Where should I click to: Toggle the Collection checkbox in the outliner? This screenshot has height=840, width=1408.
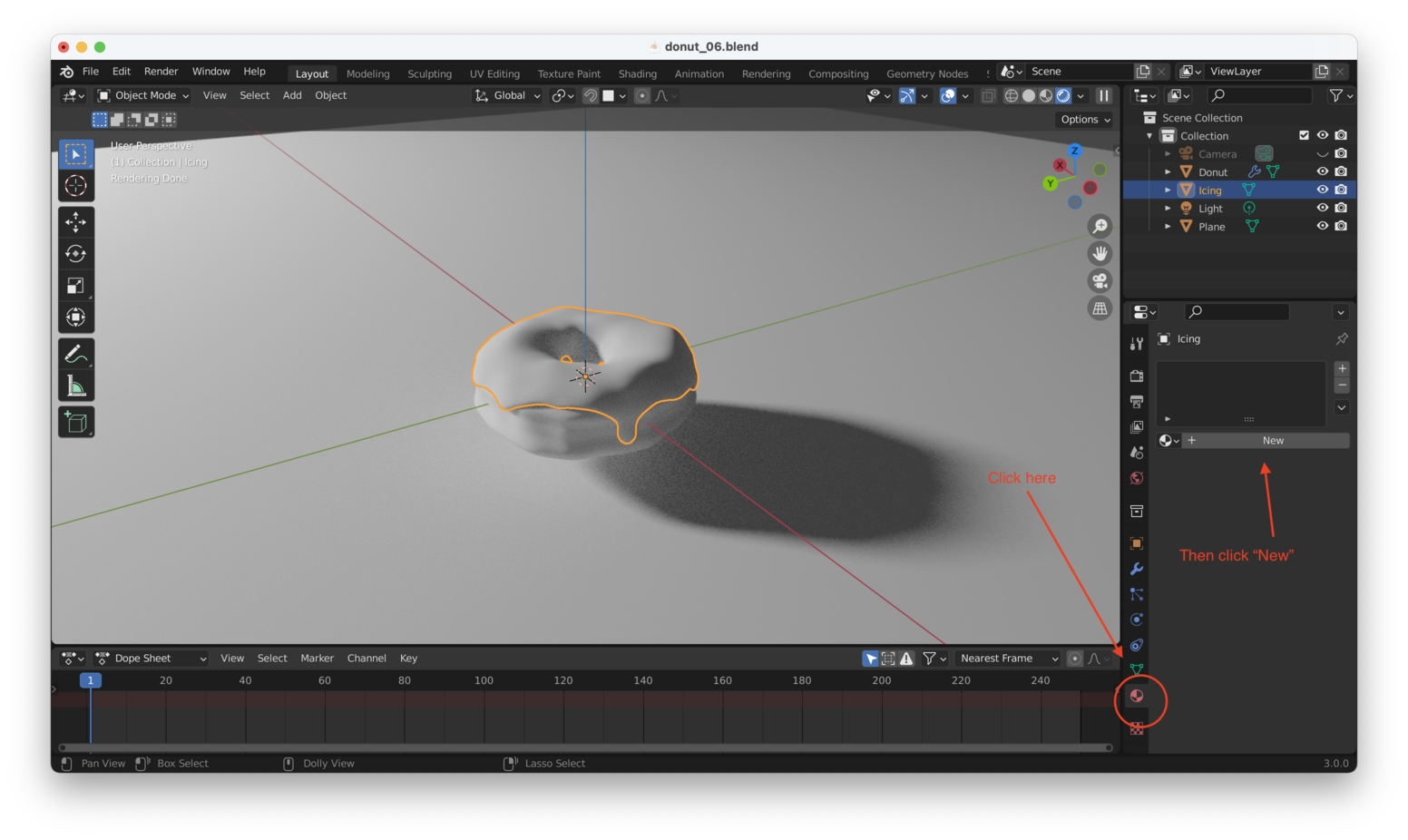coord(1304,134)
